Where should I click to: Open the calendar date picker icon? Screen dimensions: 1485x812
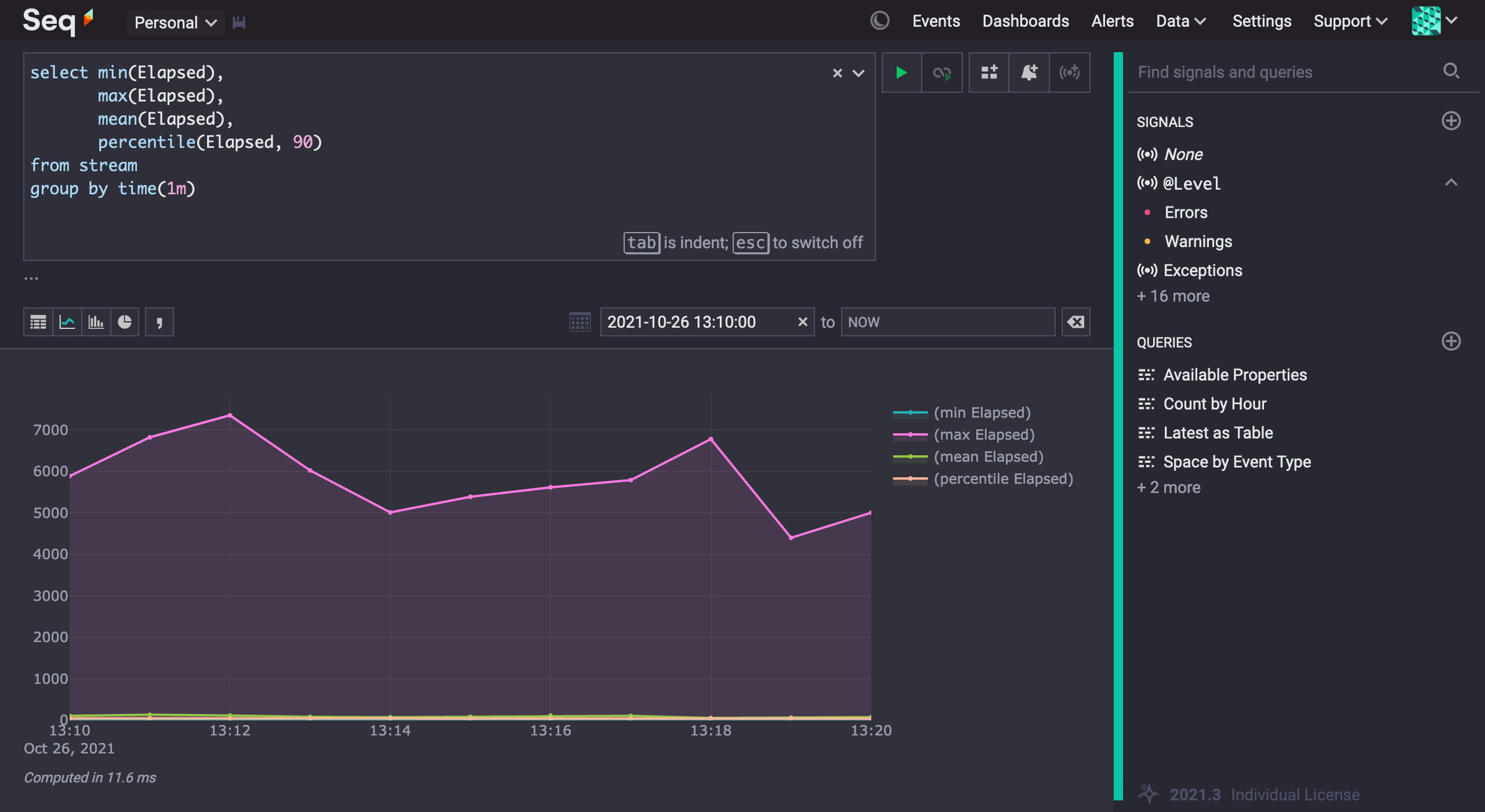click(x=579, y=322)
